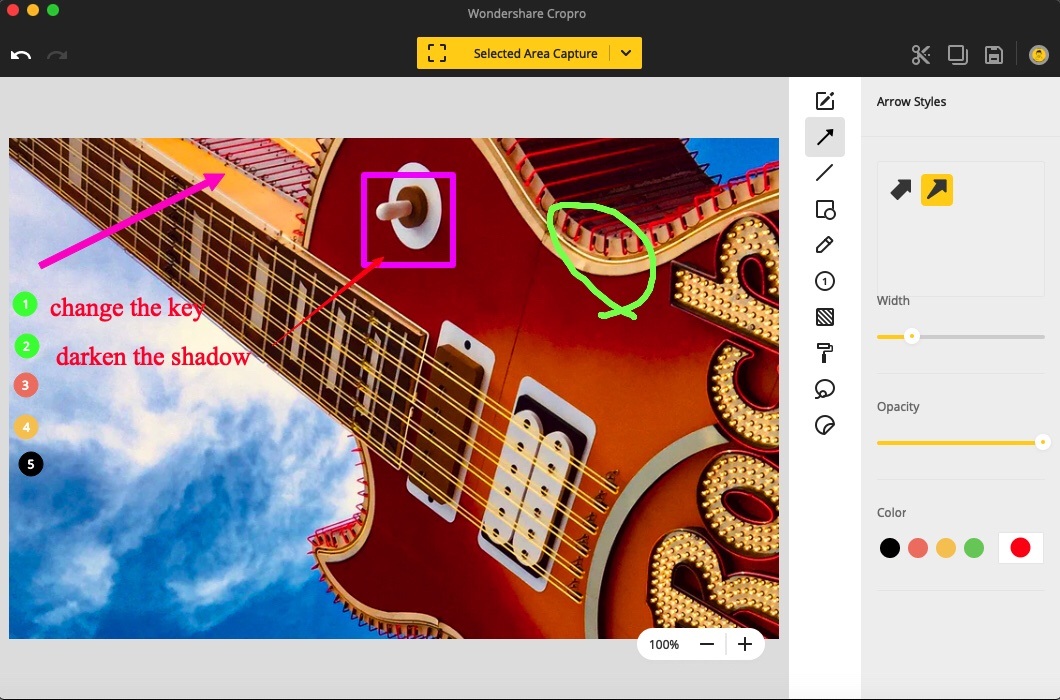
Task: Select the Mosaic blur tool
Action: pos(824,316)
